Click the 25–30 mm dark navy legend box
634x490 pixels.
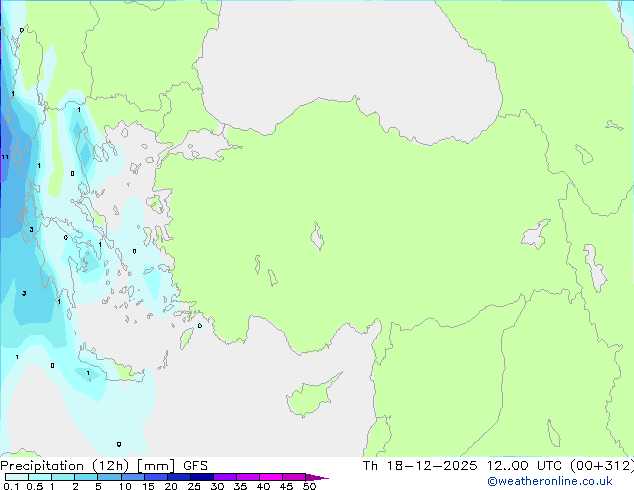(x=201, y=477)
